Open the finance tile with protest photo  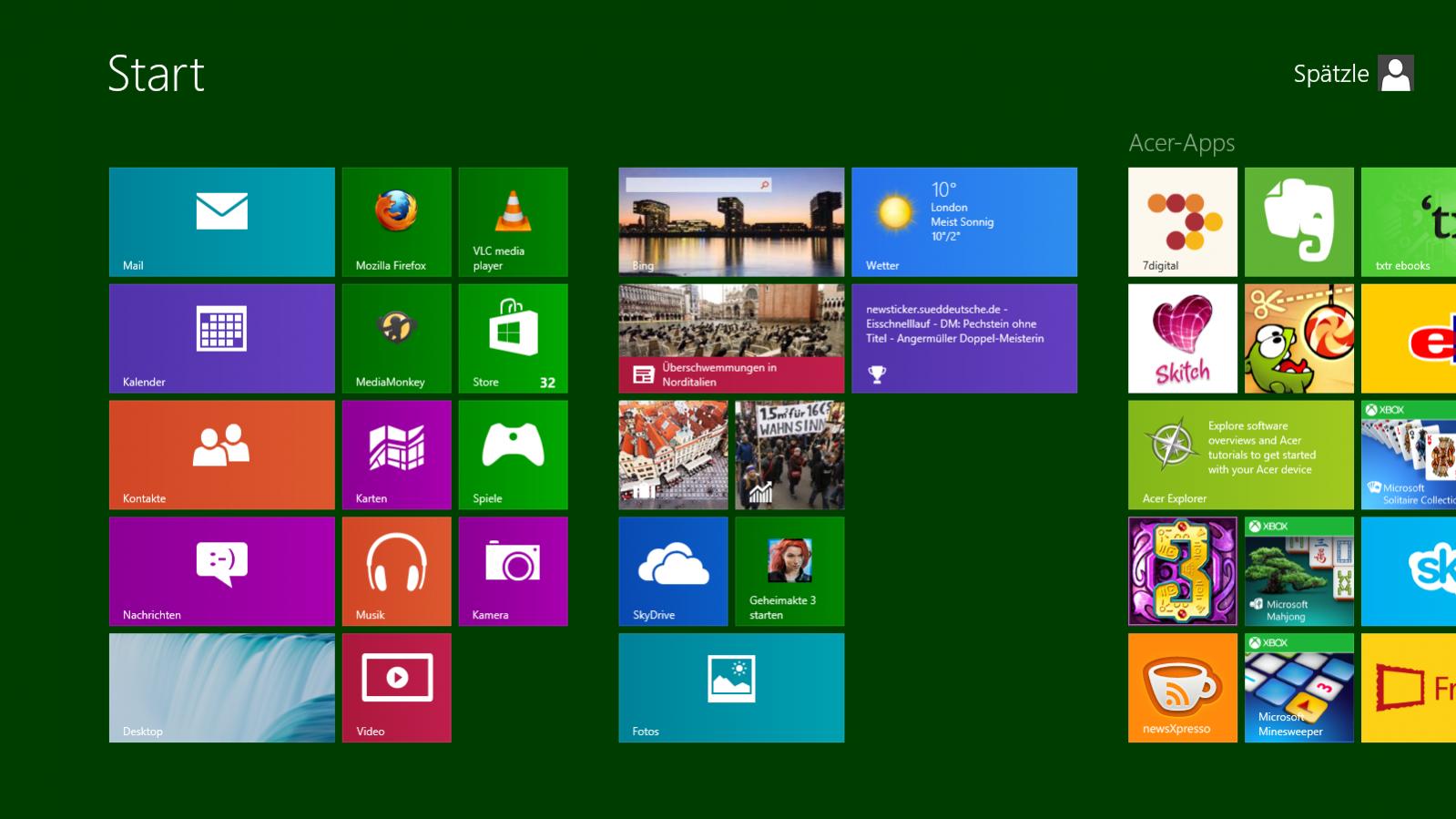click(789, 455)
